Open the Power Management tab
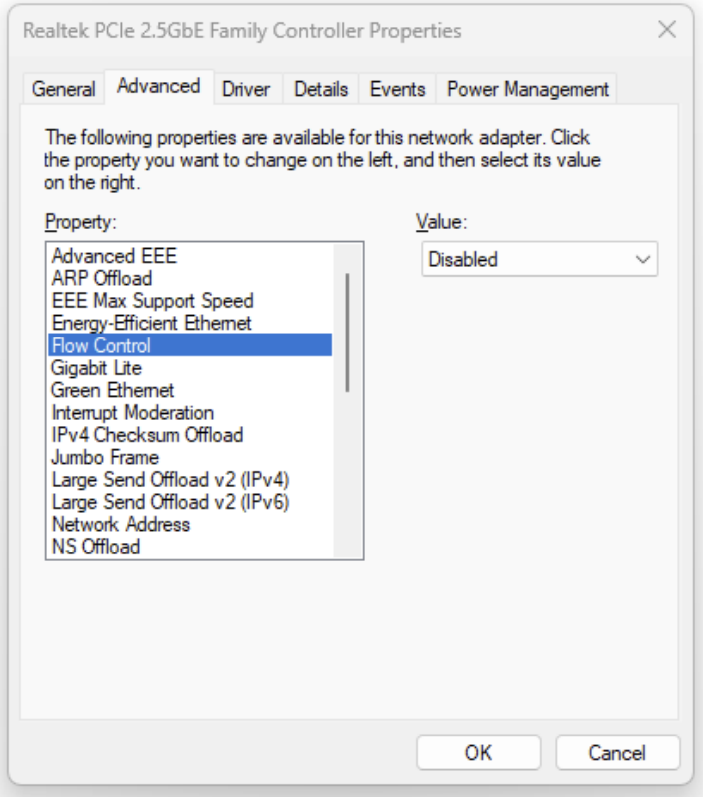The height and width of the screenshot is (797, 703). 527,89
